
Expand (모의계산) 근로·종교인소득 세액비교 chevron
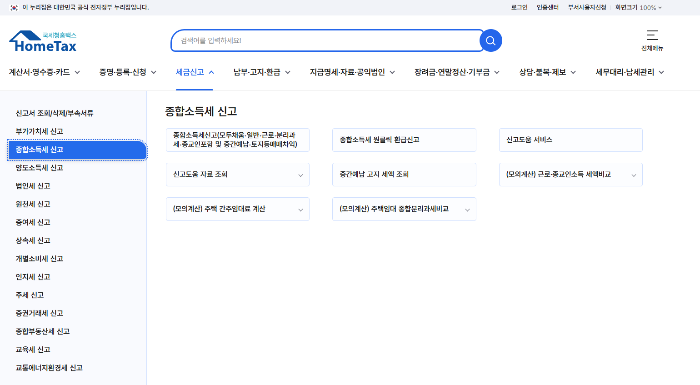(x=633, y=175)
